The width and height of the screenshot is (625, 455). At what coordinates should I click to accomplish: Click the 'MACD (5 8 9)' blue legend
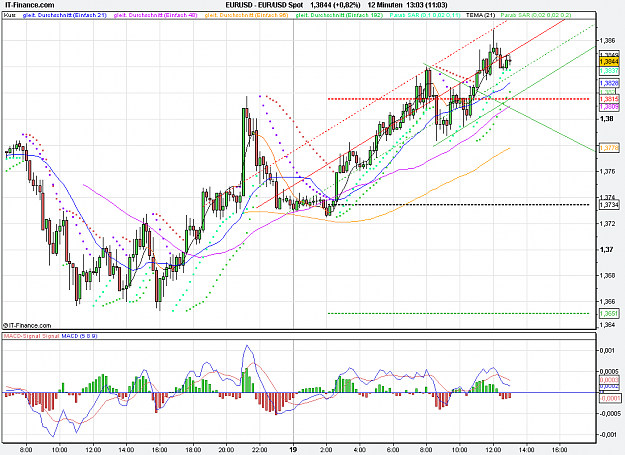coord(79,336)
